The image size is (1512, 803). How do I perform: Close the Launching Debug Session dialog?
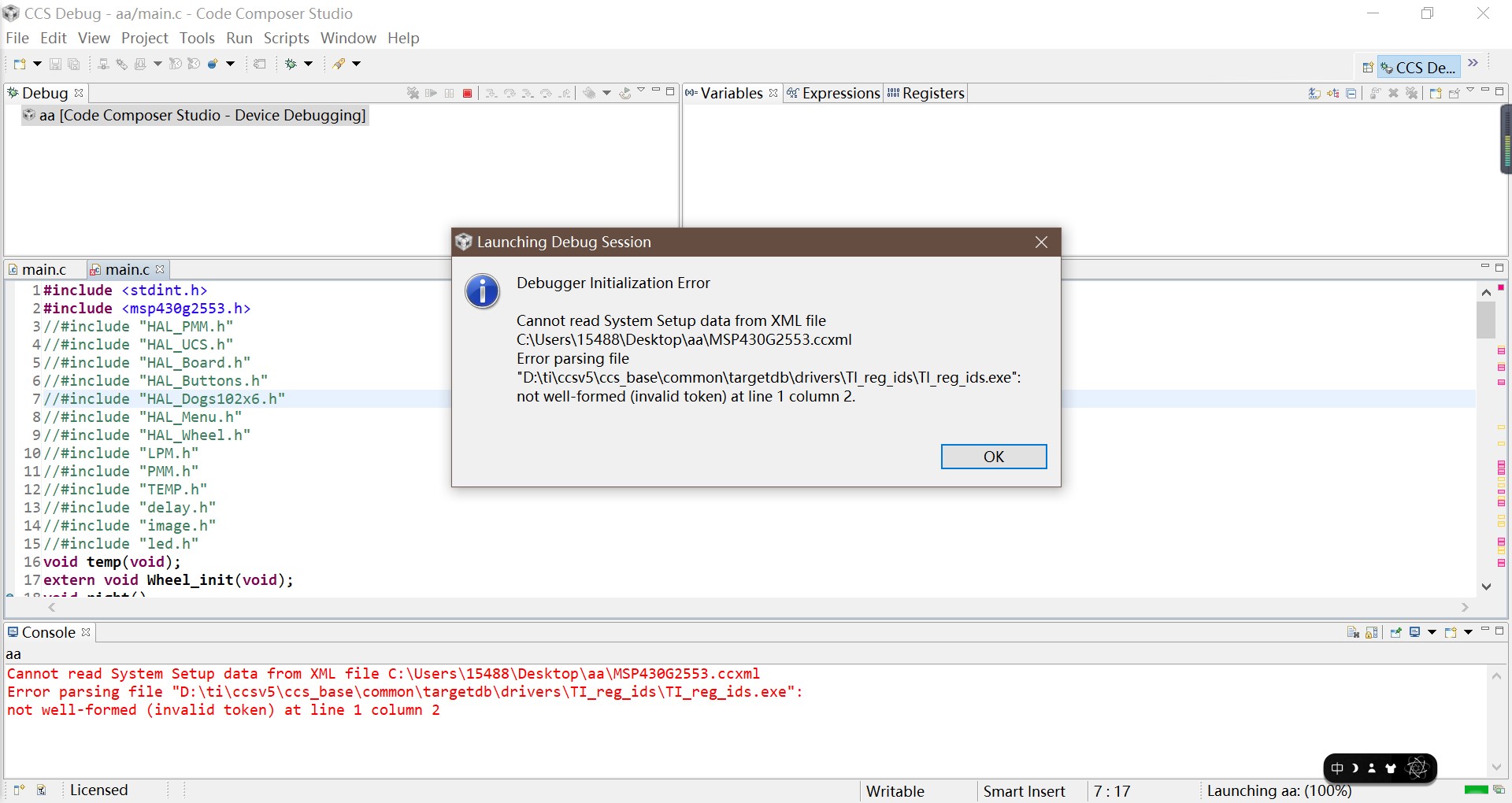pos(1041,242)
